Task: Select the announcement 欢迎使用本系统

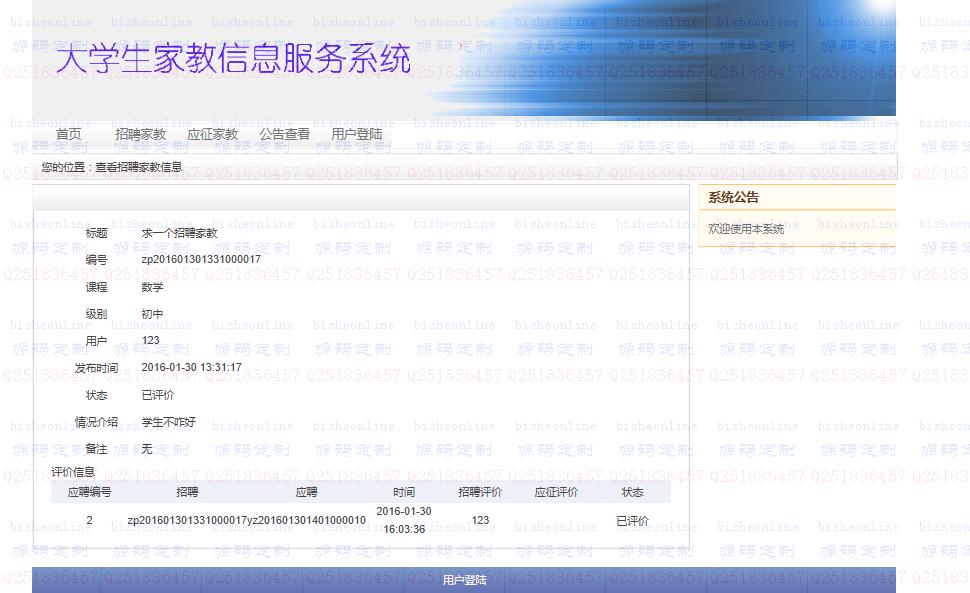Action: click(746, 229)
